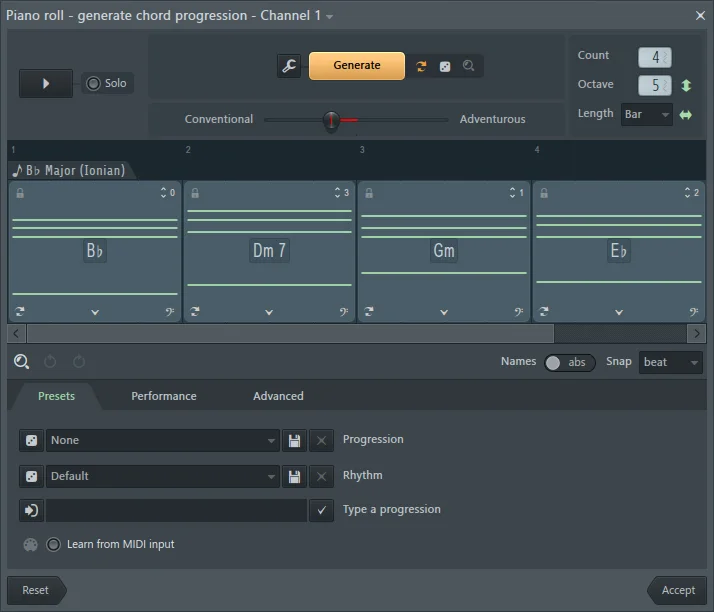
Task: Click the undo arrow icon
Action: click(50, 362)
